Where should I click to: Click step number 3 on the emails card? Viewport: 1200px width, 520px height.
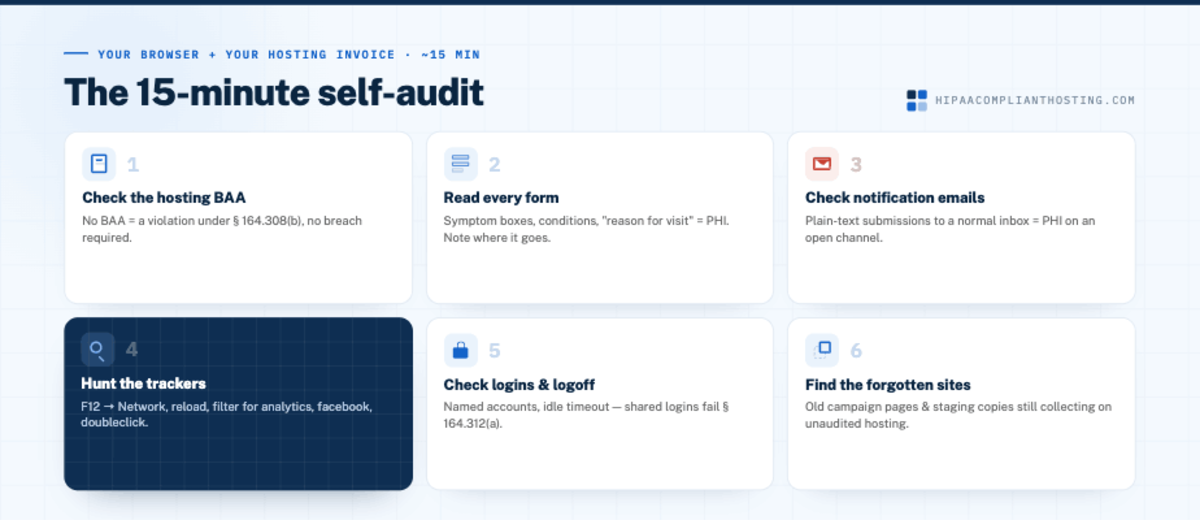point(856,165)
